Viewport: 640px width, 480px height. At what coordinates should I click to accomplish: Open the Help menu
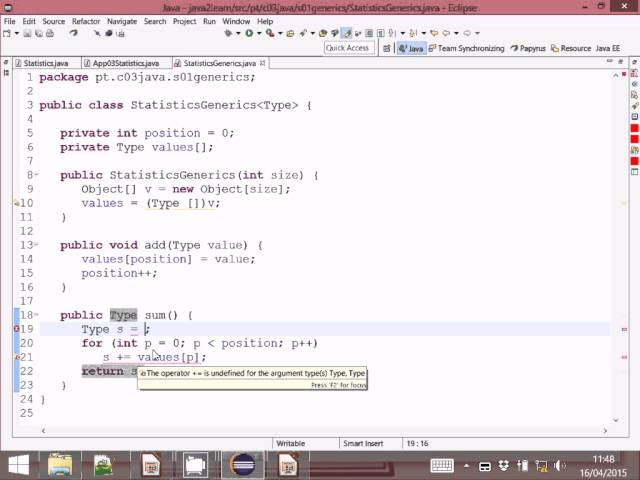click(x=265, y=21)
